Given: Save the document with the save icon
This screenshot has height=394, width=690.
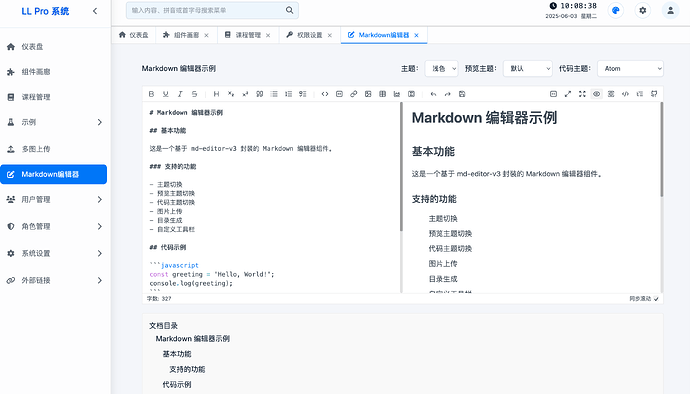Looking at the screenshot, I should (462, 94).
